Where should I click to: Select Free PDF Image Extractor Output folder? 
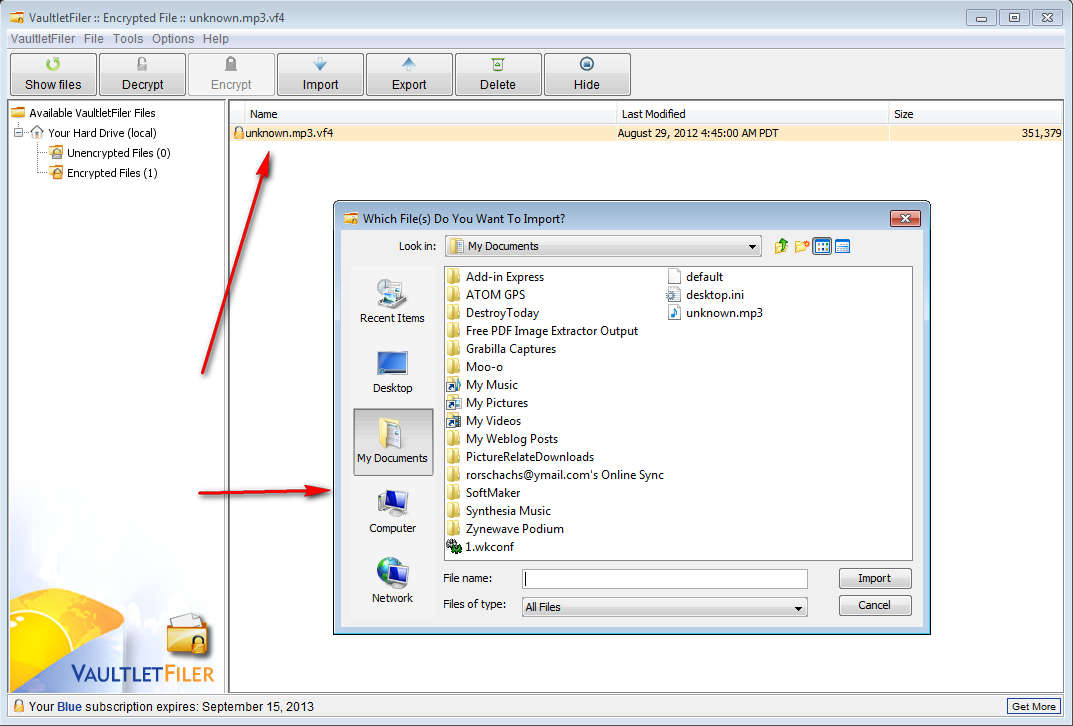(x=543, y=330)
